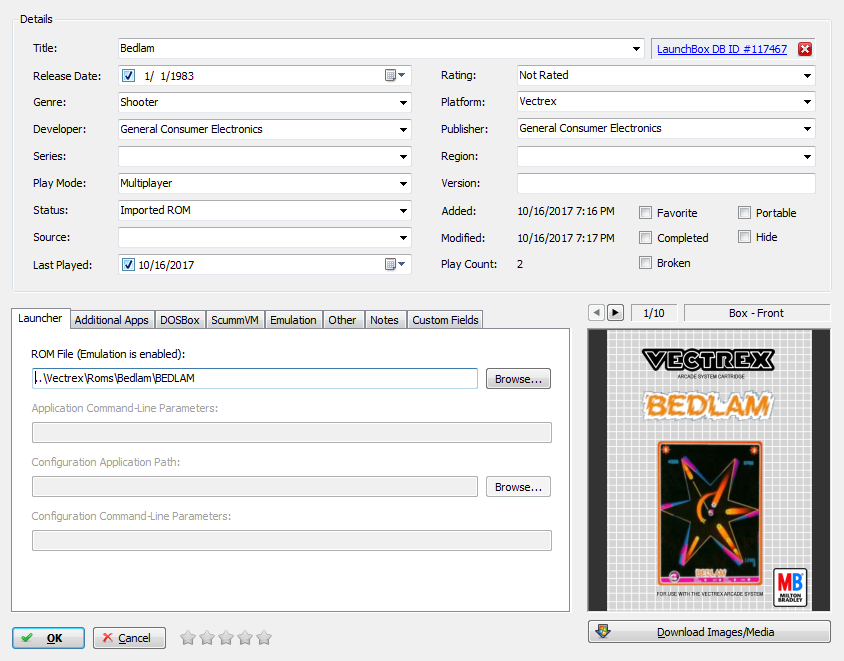Click the Download Images/Media button
844x661 pixels.
[x=709, y=631]
